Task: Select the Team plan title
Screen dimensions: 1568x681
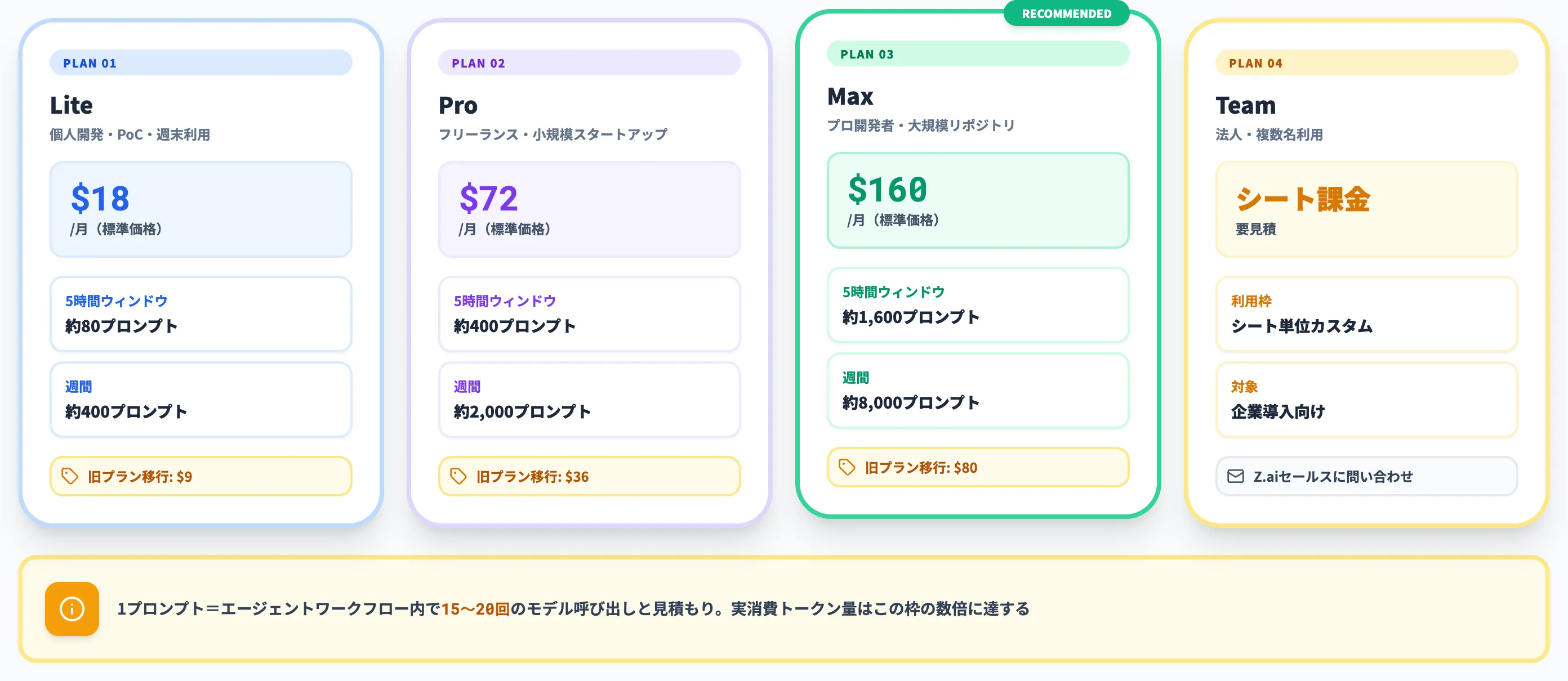Action: pos(1245,105)
